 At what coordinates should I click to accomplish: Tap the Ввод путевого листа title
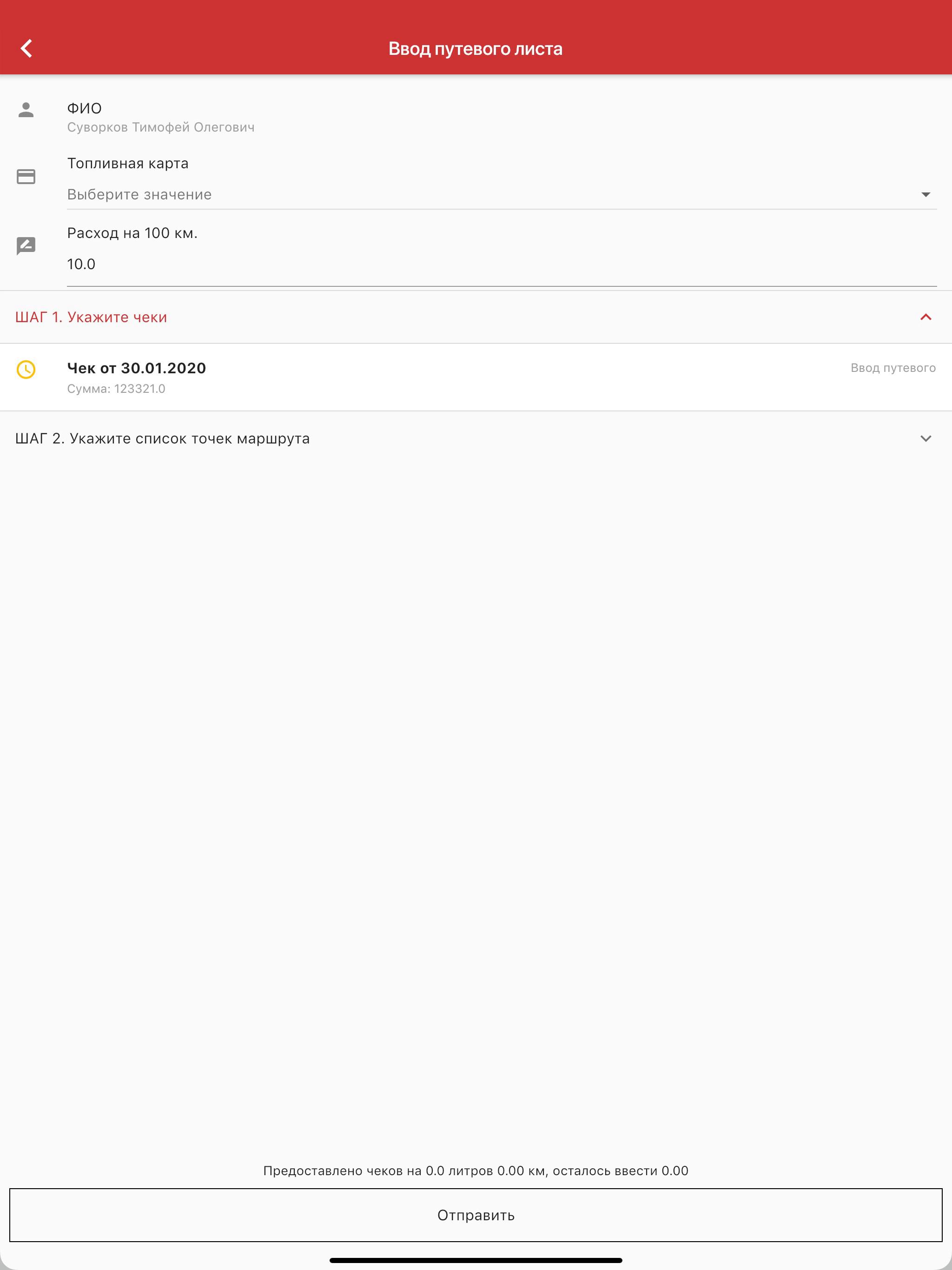(476, 49)
